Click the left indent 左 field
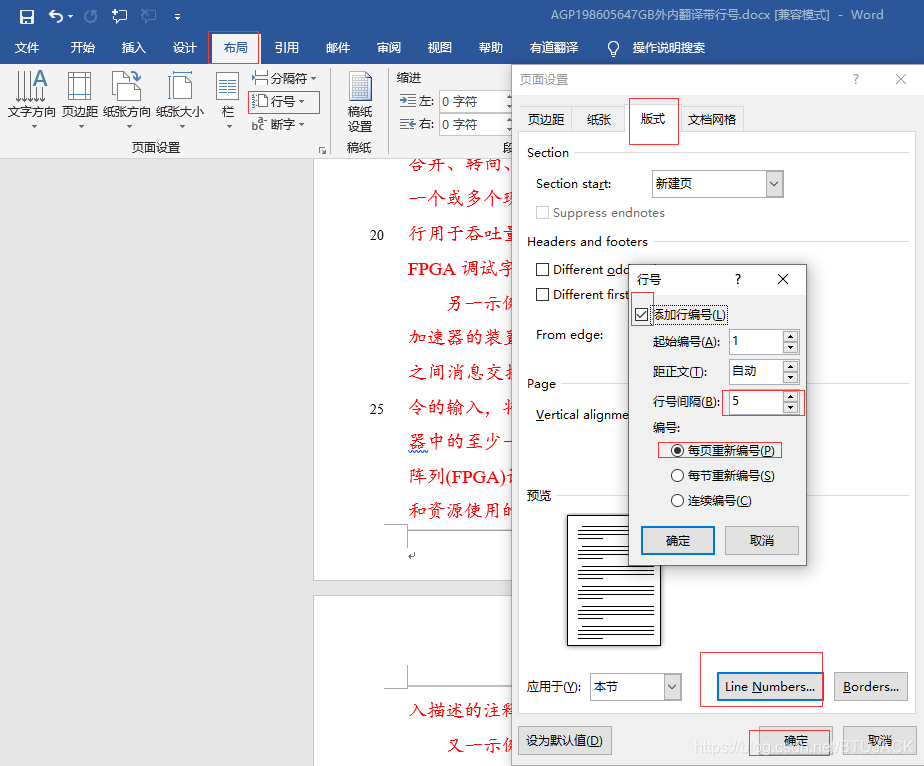 474,101
